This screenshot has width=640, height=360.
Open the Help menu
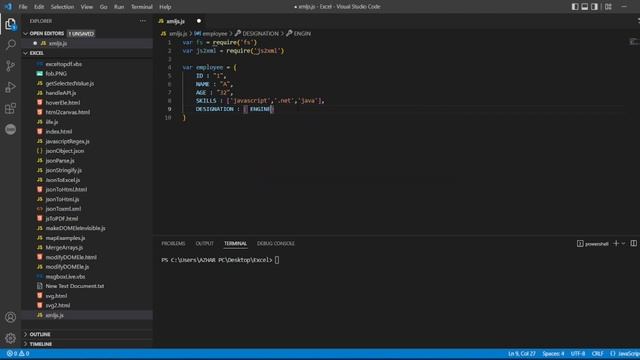pos(165,7)
